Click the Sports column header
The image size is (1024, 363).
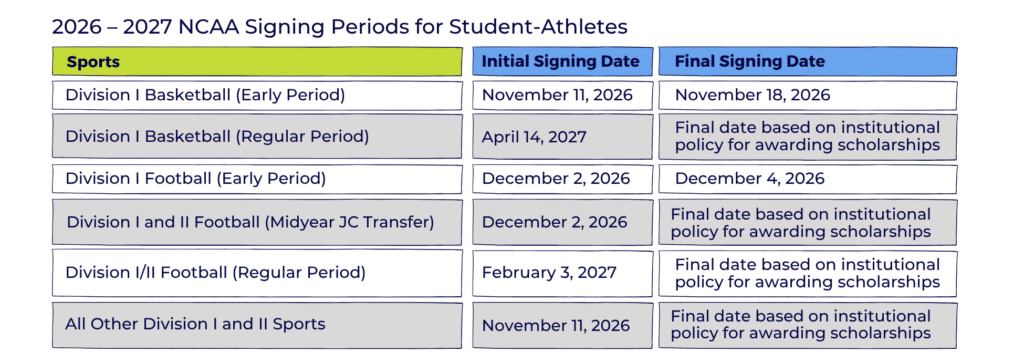(x=257, y=62)
